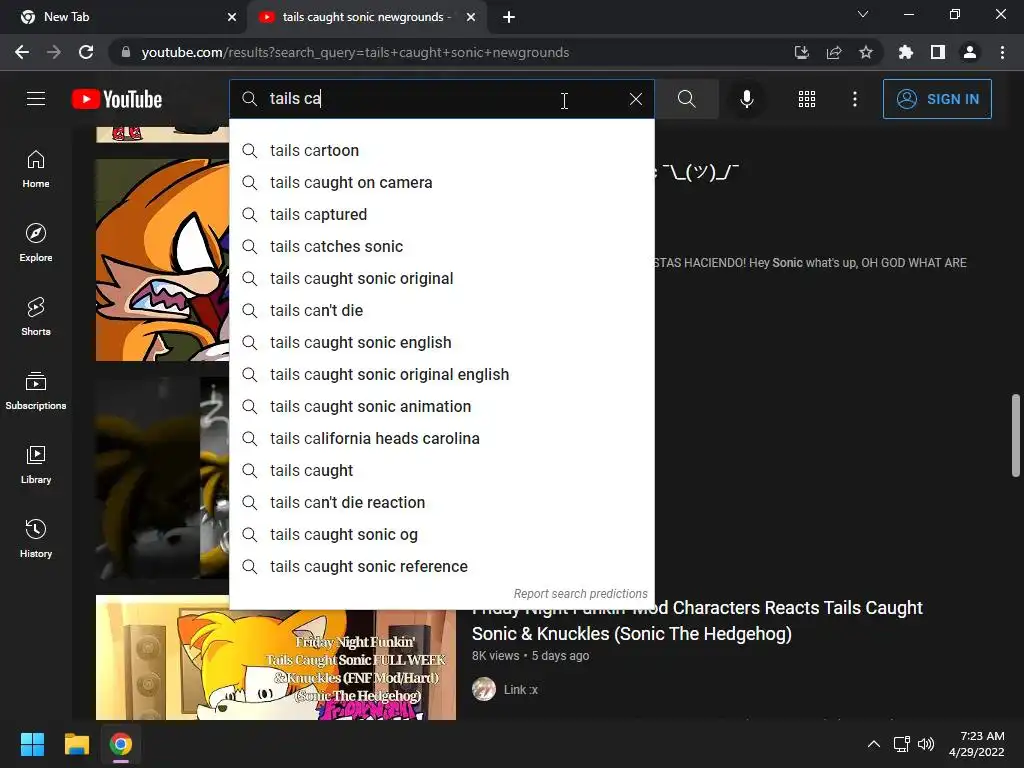Select 'tails california heads carolina' suggestion
This screenshot has height=768, width=1024.
coord(441,438)
